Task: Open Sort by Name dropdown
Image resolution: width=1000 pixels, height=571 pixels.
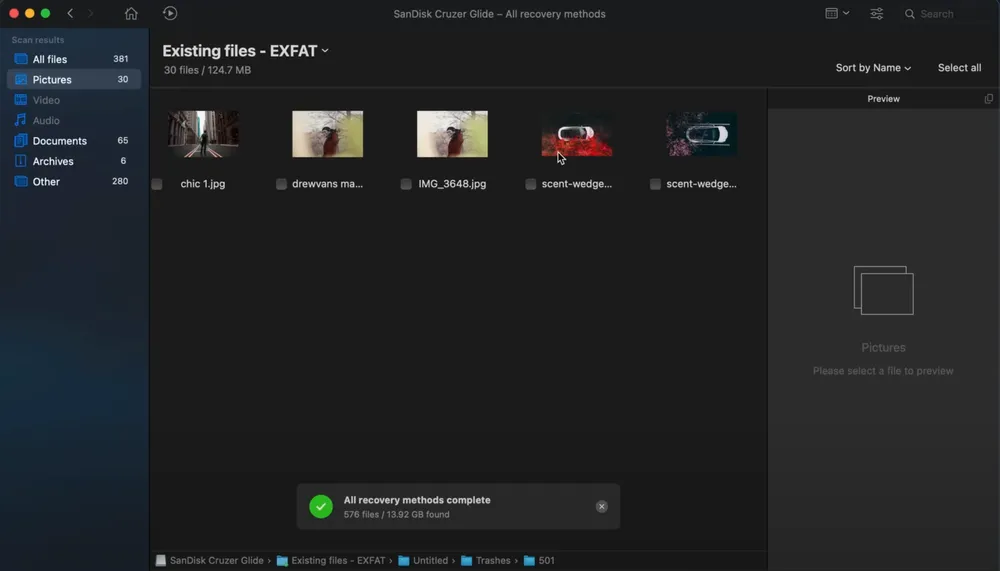Action: pos(873,68)
